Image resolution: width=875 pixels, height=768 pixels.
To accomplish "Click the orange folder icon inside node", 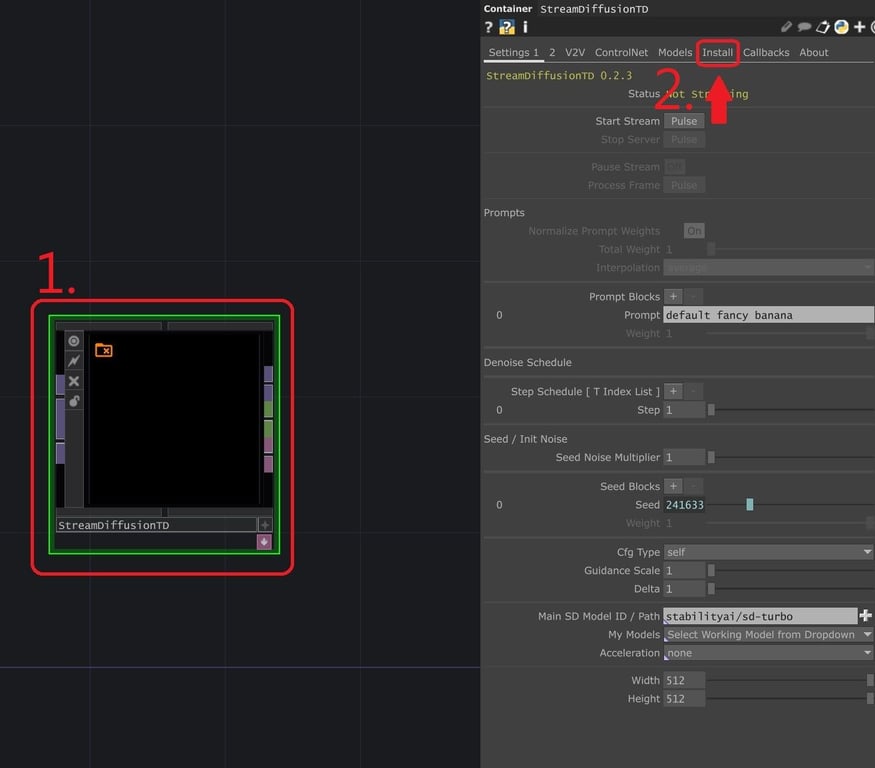I will (104, 350).
